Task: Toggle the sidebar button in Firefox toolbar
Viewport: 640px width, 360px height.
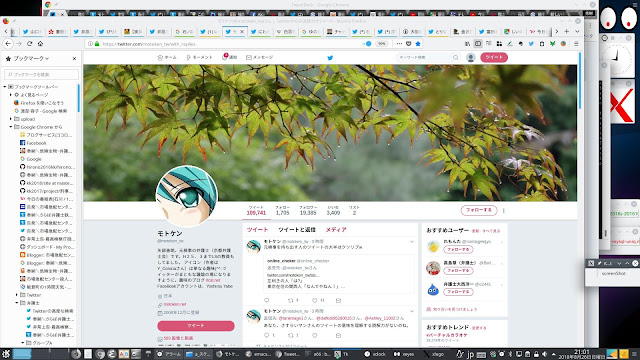Action: (x=478, y=44)
